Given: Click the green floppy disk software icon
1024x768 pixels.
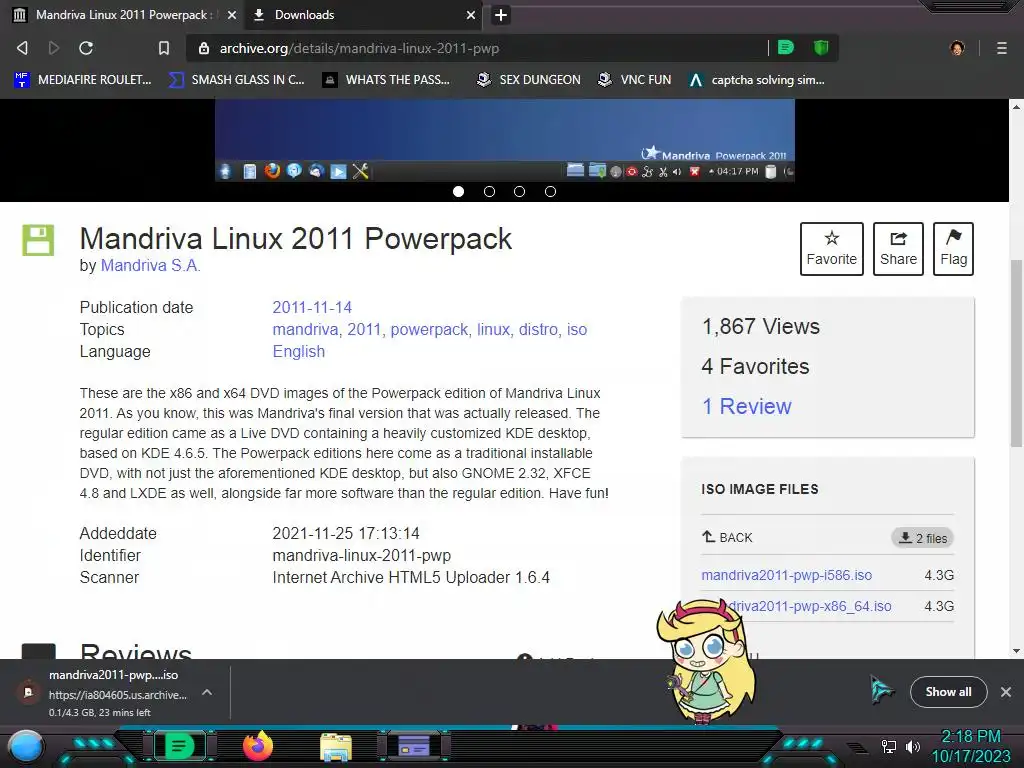Looking at the screenshot, I should tap(39, 240).
